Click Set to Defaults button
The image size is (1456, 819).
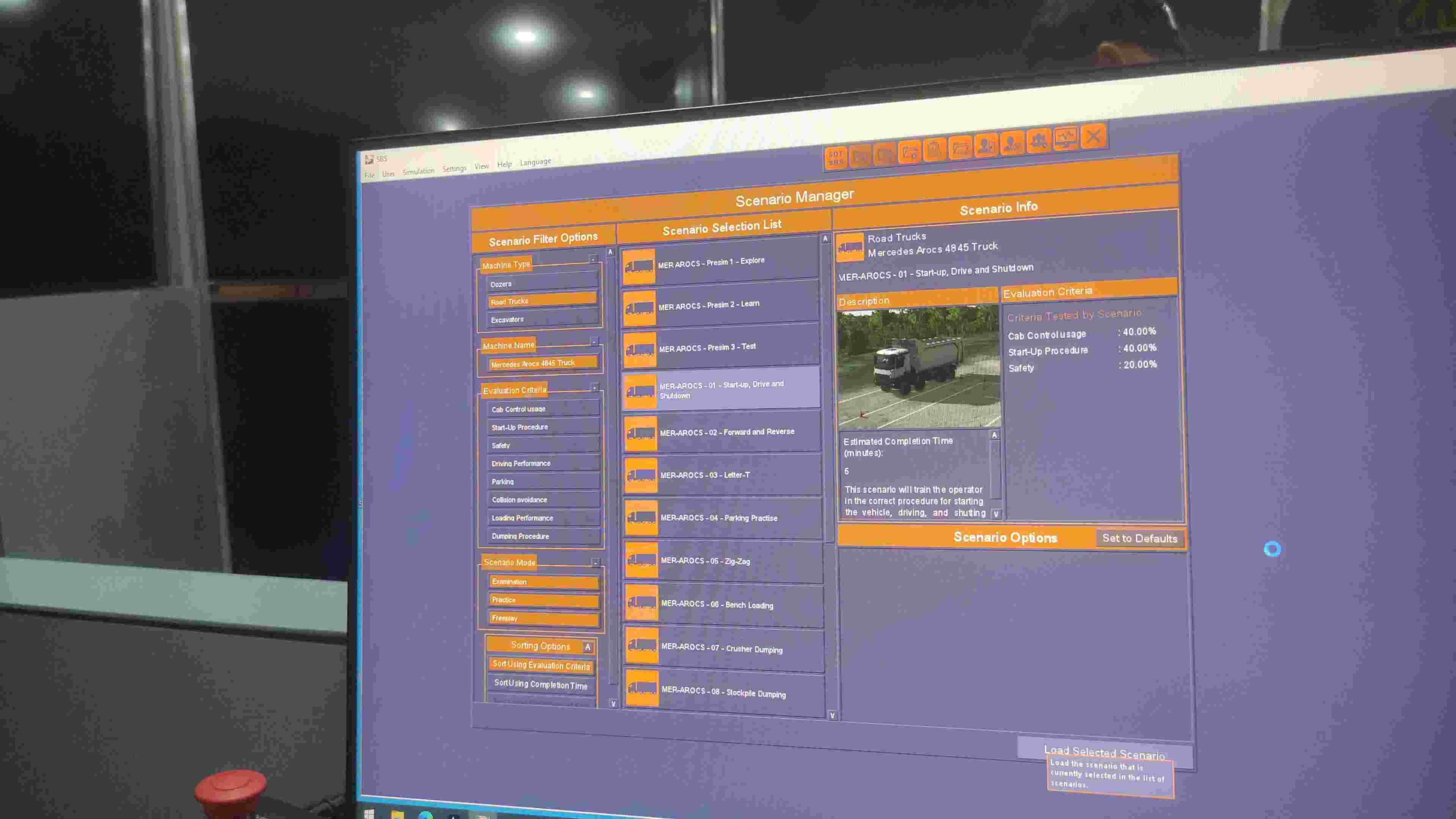pyautogui.click(x=1139, y=539)
